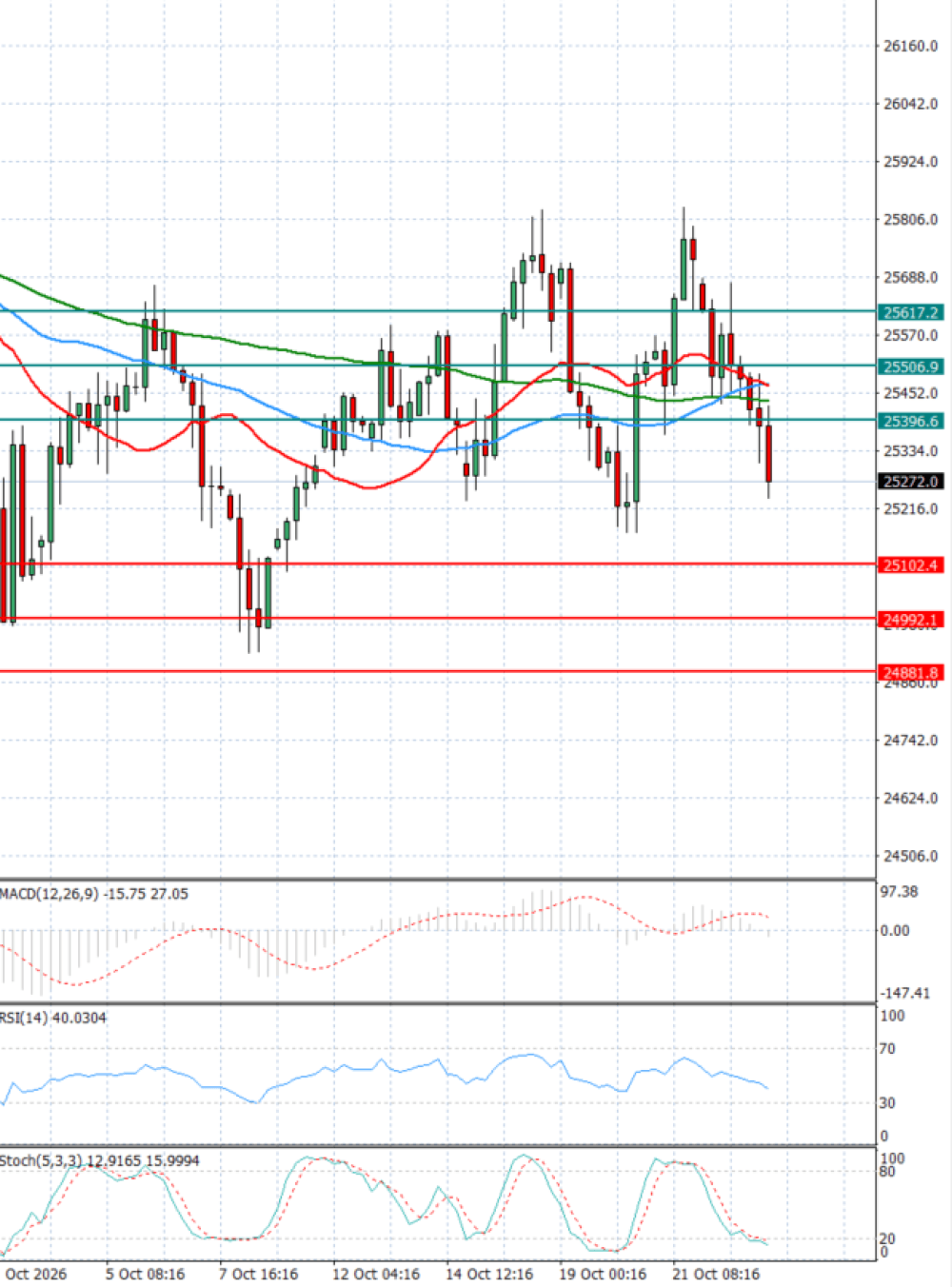Click the RSI(14) 40.0304 indicator label
Image resolution: width=952 pixels, height=1287 pixels.
click(x=53, y=1018)
